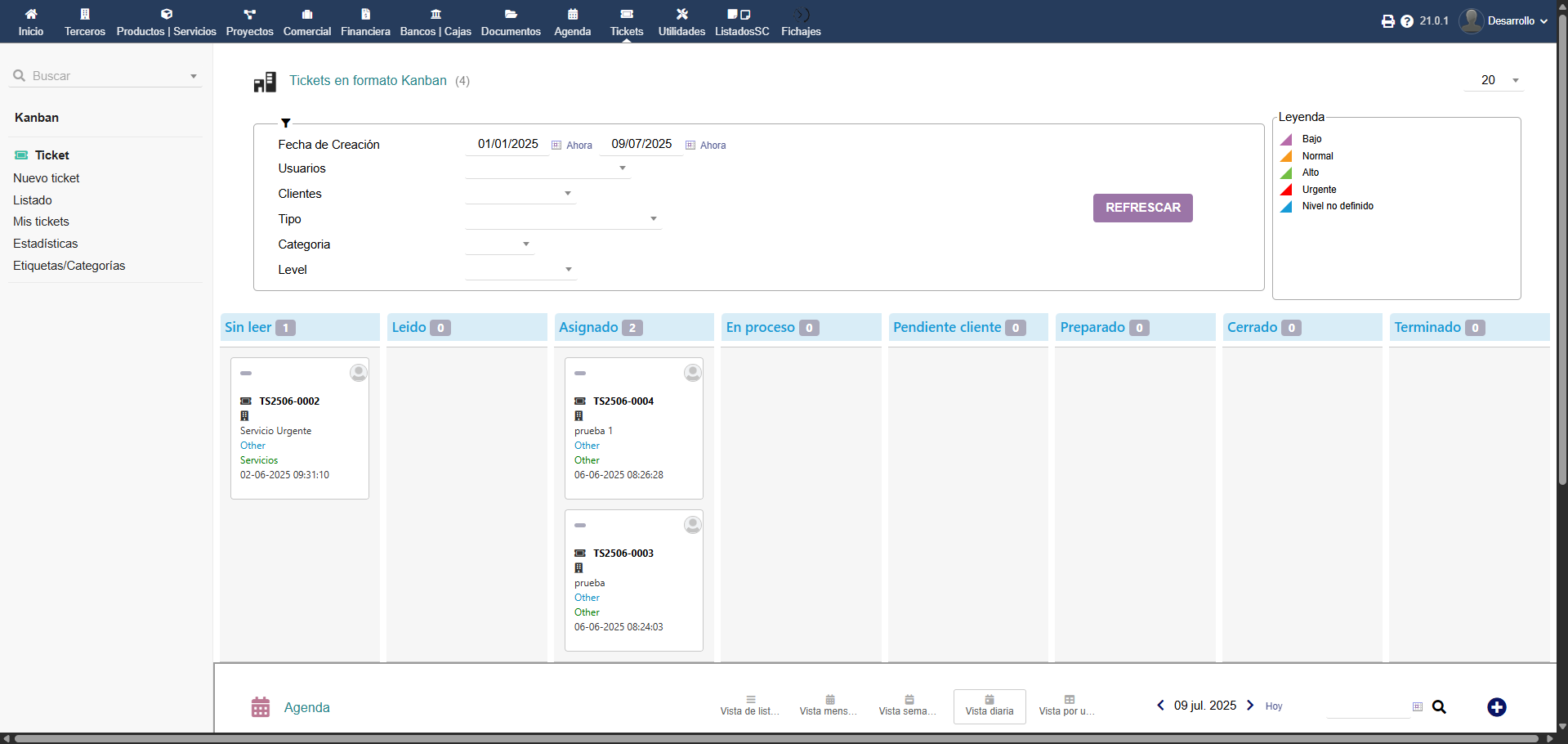Click the Buscar search field
This screenshot has width=1568, height=744.
pyautogui.click(x=106, y=76)
